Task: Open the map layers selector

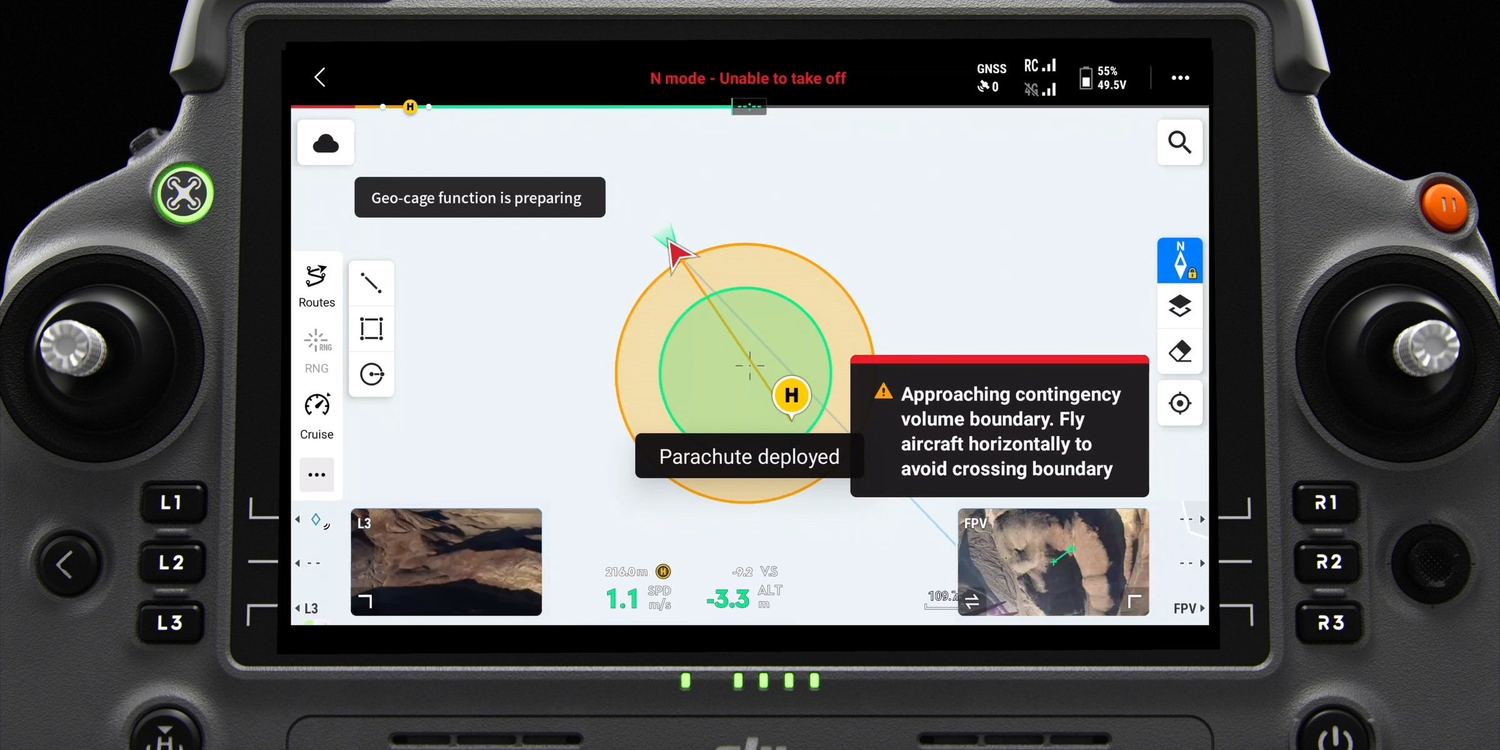Action: [x=1180, y=306]
